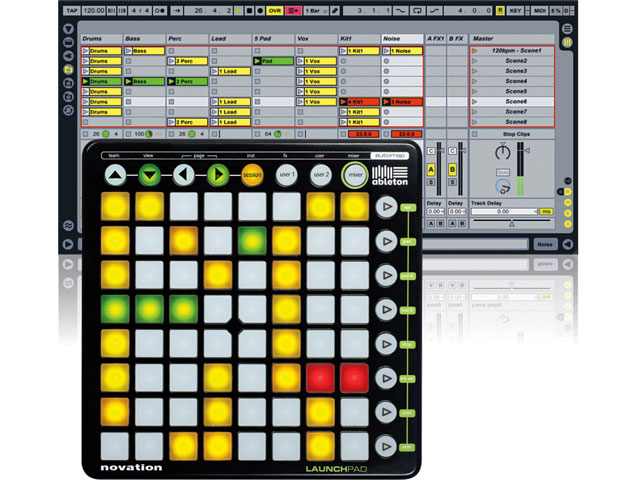Show or hide the In/Out section (IO circle)
Viewport: 640px width, 480px height.
[568, 181]
